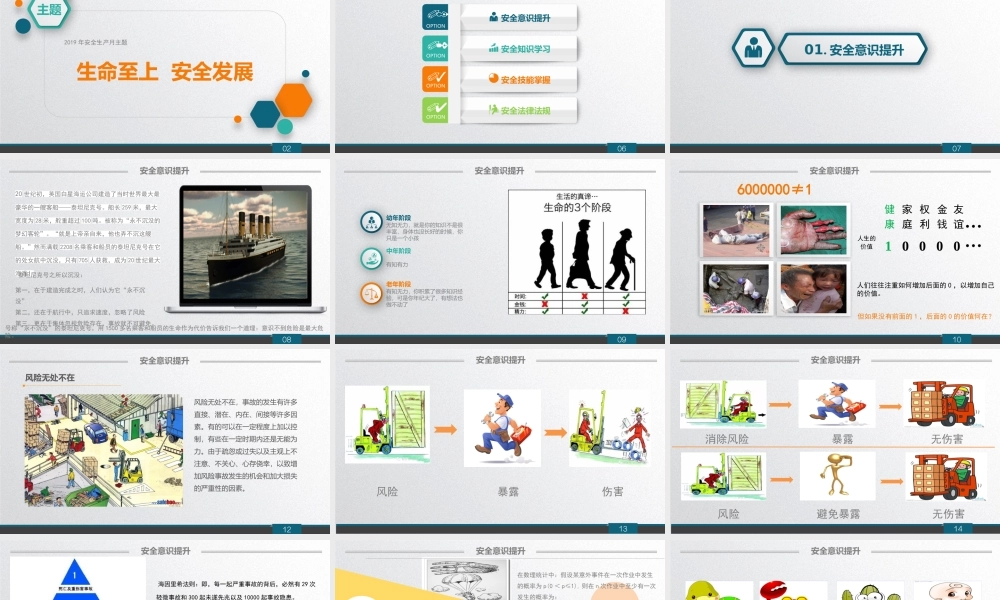Click the gold thinking figure above 避免暴露
Screen dimensions: 1000x600
[x=837, y=476]
